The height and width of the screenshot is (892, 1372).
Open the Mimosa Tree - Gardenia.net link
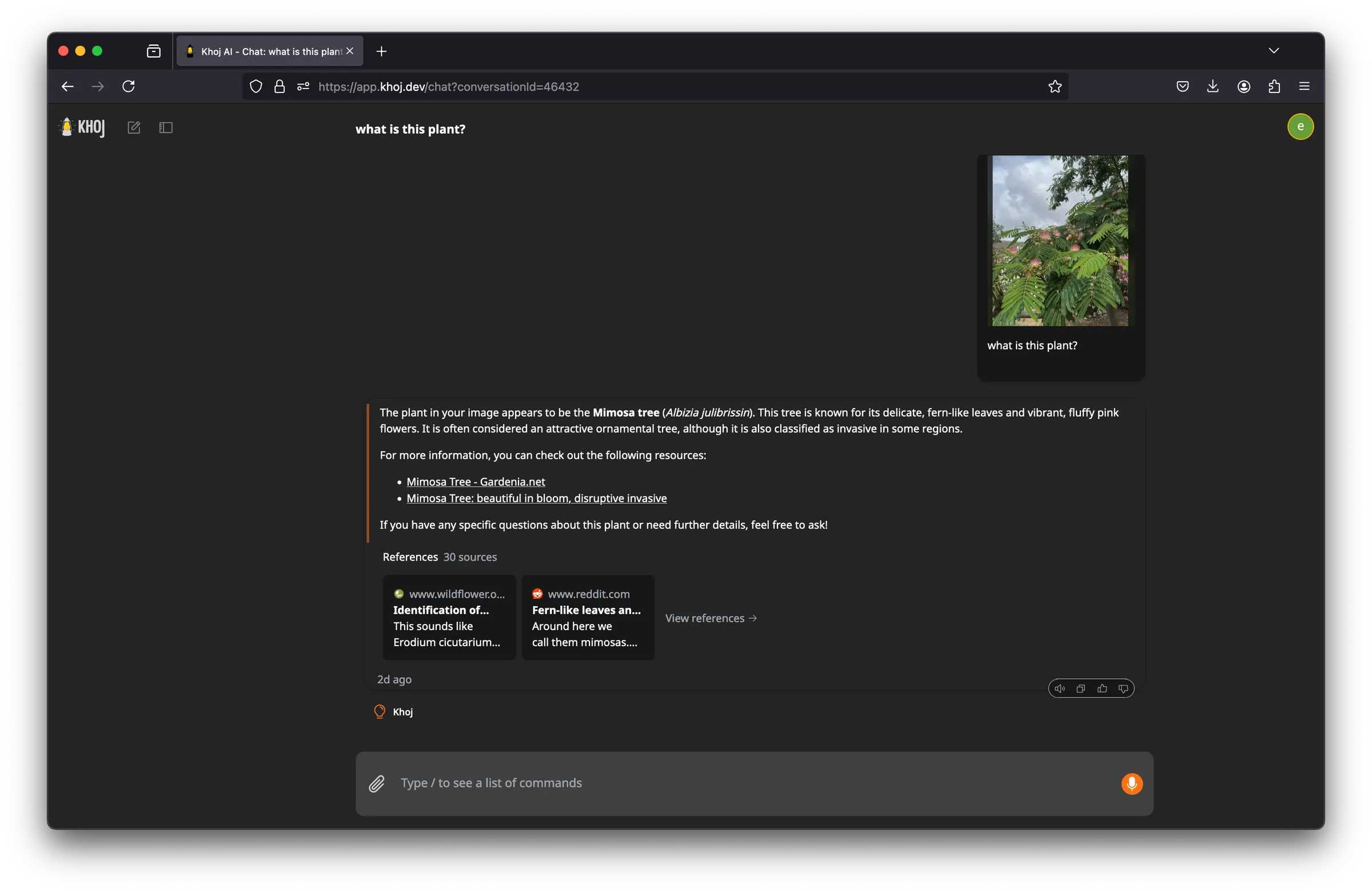[476, 482]
